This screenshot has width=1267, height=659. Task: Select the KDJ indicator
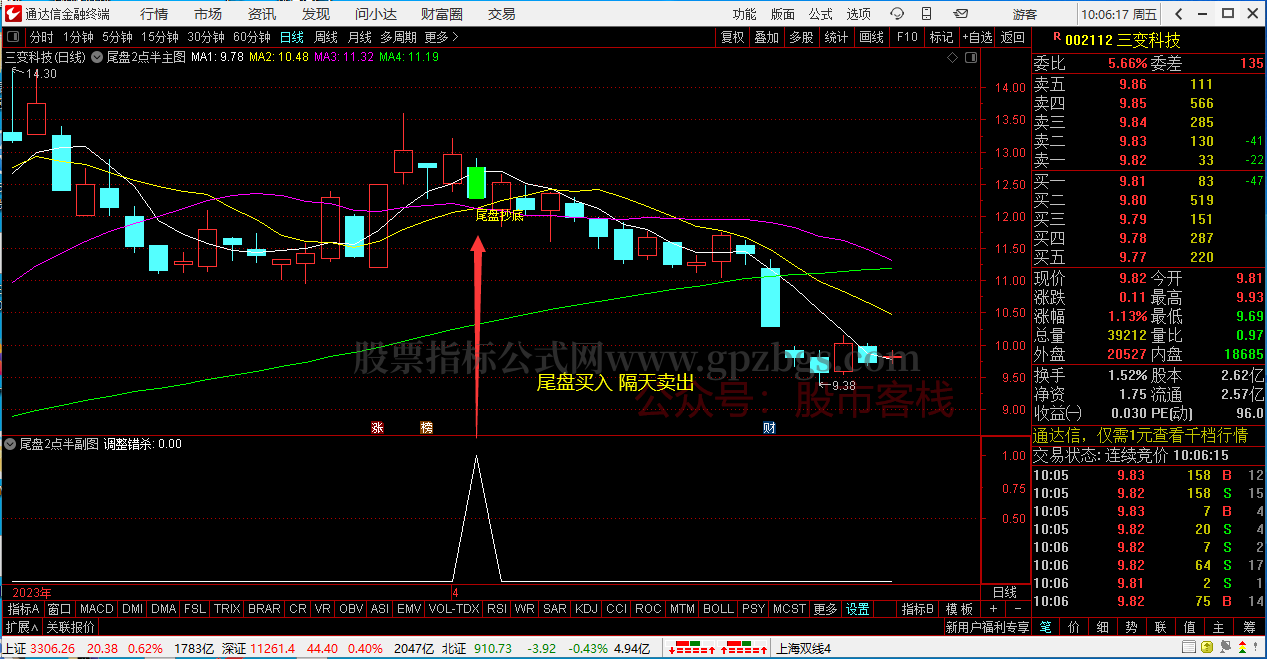(584, 609)
